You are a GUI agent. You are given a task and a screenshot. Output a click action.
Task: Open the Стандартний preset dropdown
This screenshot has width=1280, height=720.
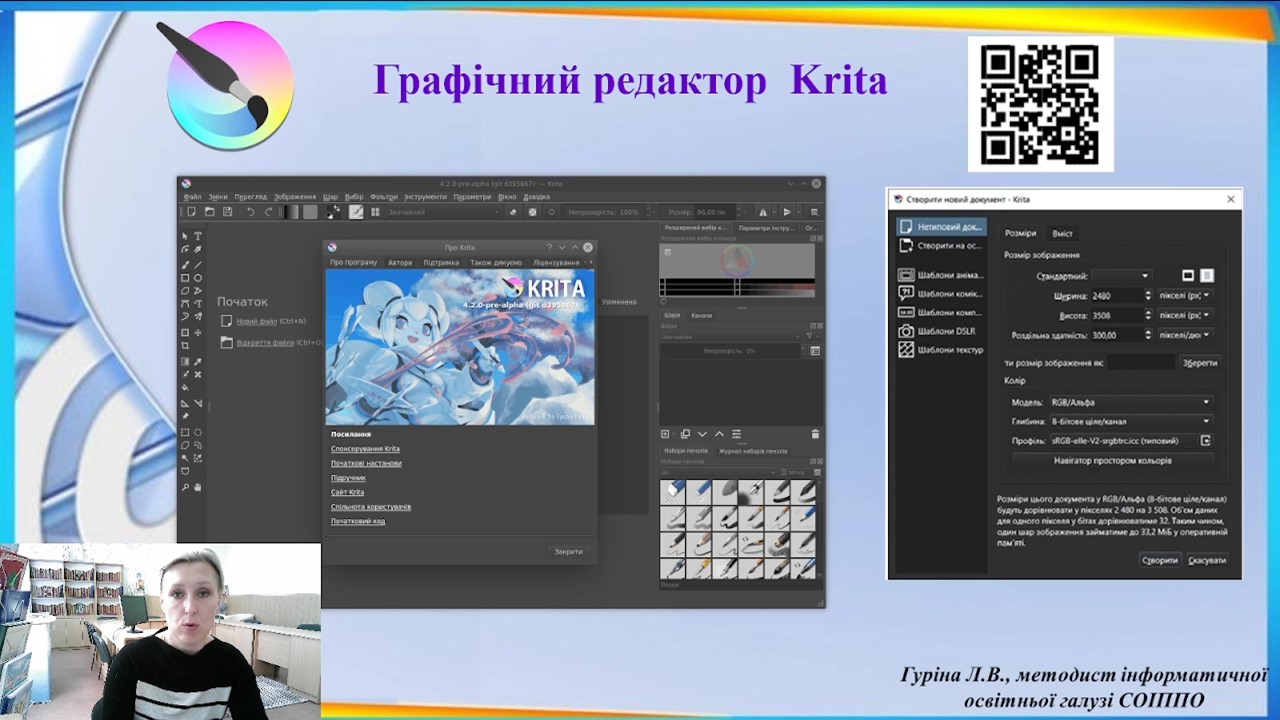pos(1122,275)
